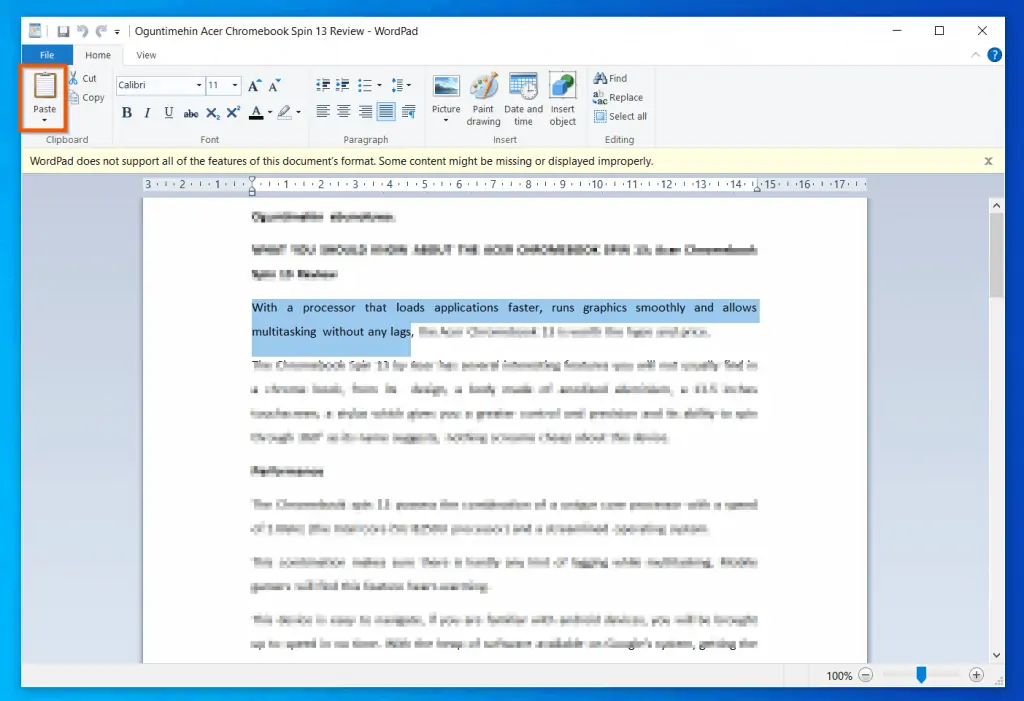This screenshot has width=1024, height=701.
Task: Click the line spacing icon
Action: point(398,85)
